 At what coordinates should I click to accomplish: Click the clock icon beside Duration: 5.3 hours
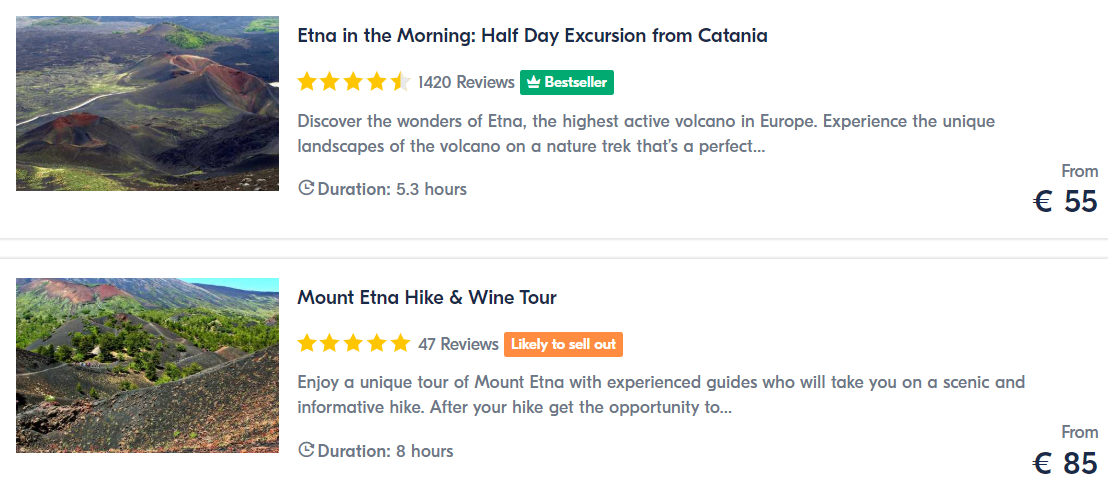pos(306,188)
